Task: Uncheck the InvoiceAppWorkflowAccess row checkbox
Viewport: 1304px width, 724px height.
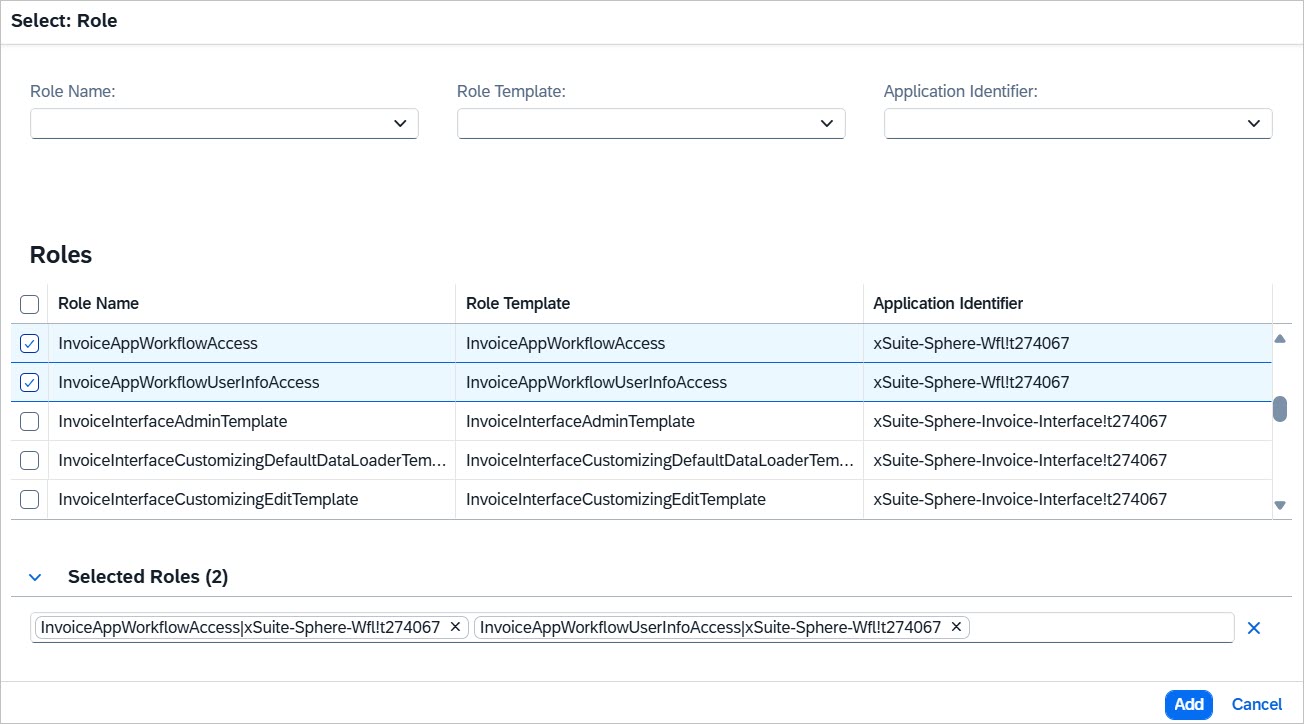Action: coord(30,344)
